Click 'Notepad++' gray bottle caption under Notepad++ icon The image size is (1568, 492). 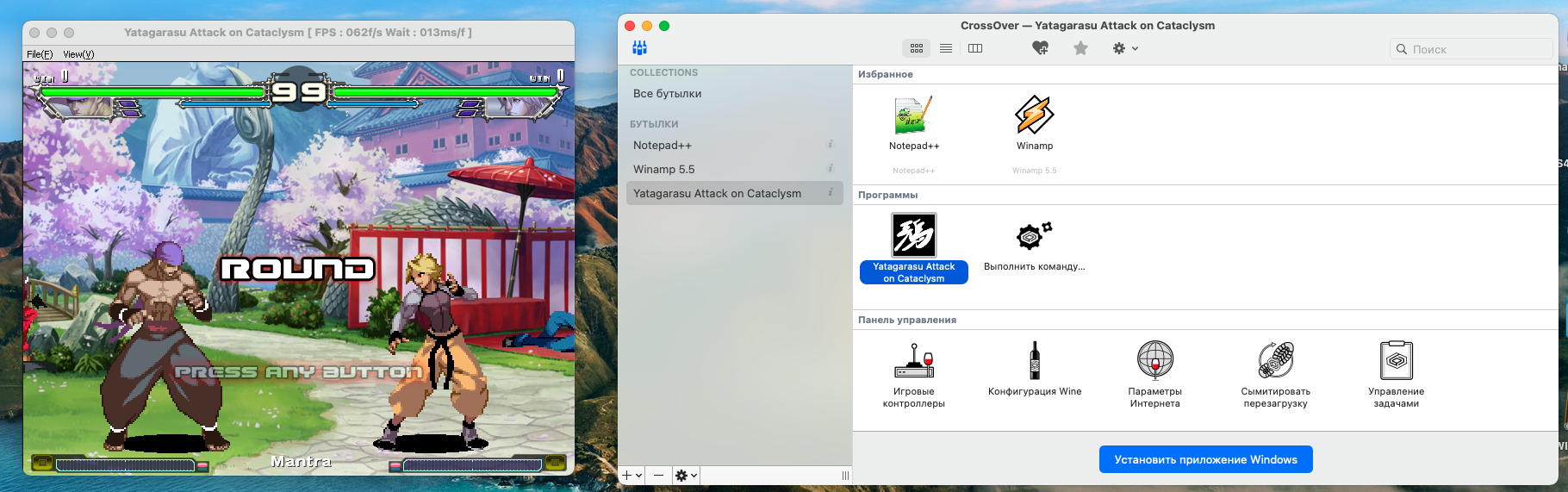click(x=914, y=171)
